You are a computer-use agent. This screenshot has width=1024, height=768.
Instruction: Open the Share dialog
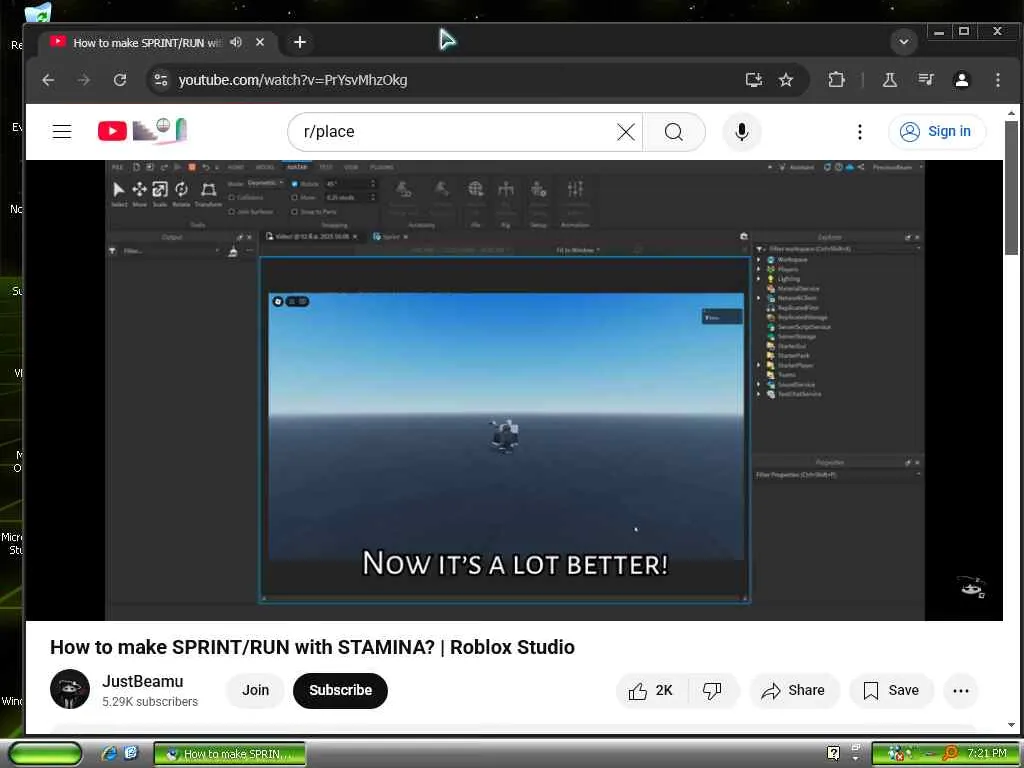point(793,691)
